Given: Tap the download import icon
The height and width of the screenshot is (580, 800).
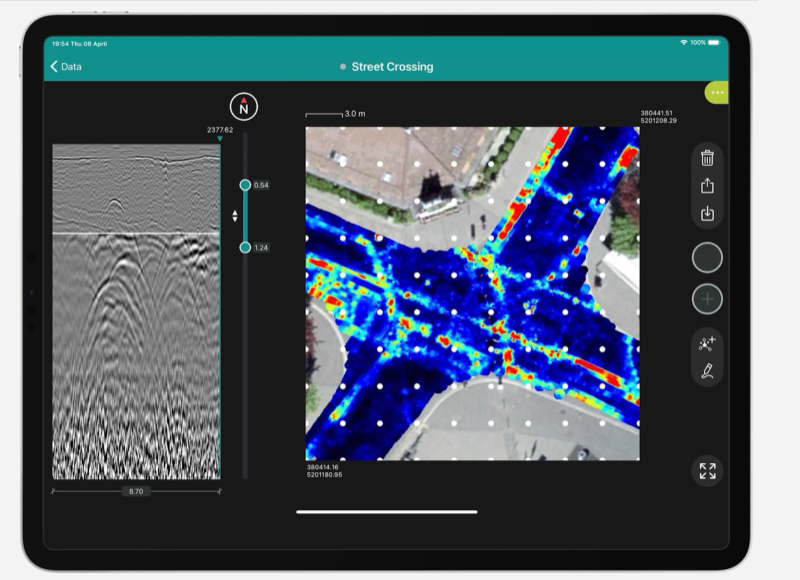Looking at the screenshot, I should coord(707,214).
